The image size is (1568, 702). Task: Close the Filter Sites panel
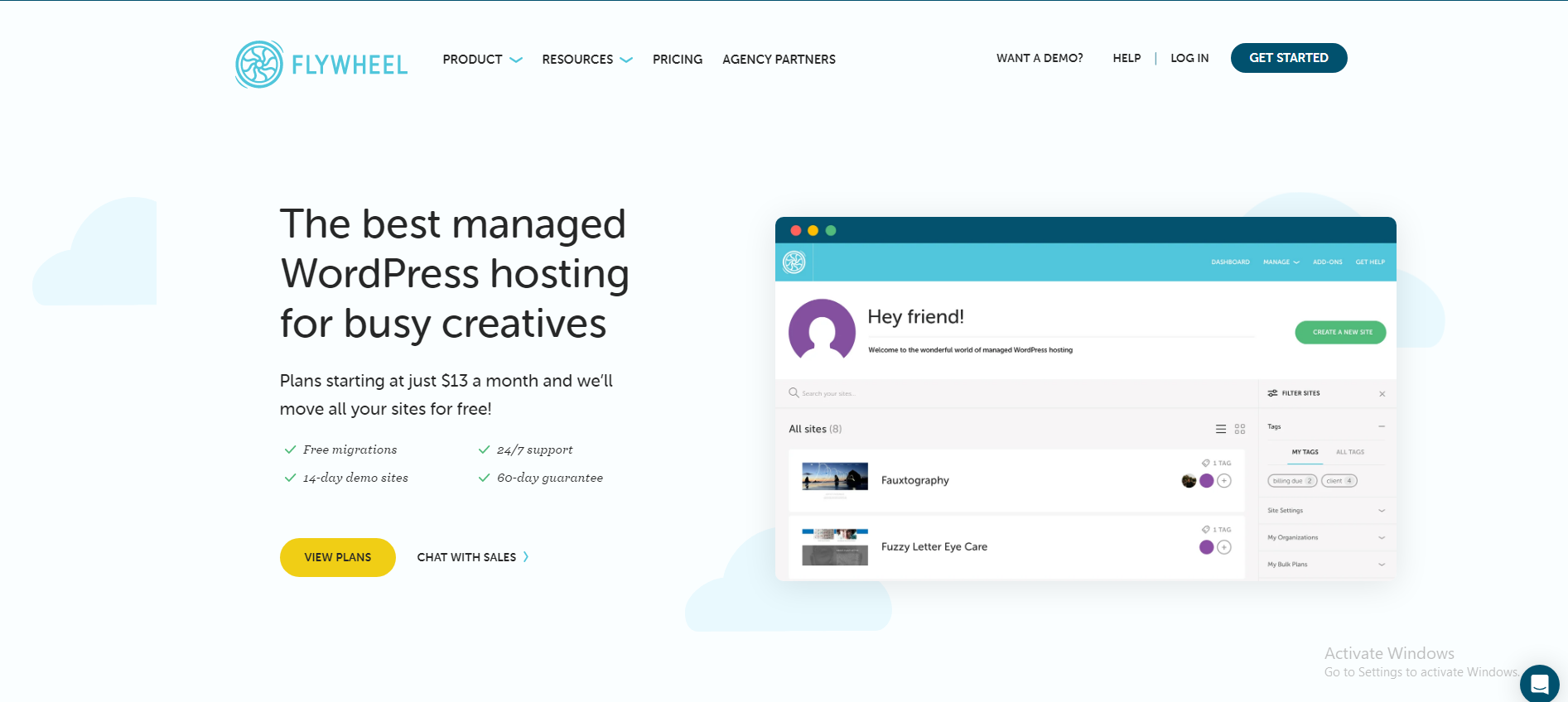(1382, 394)
